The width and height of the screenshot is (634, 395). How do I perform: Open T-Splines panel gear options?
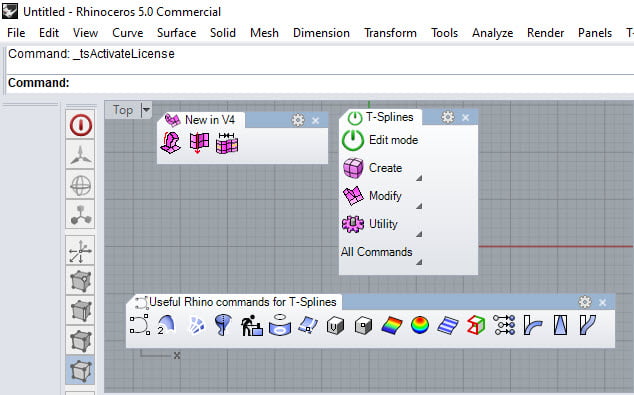pos(448,117)
